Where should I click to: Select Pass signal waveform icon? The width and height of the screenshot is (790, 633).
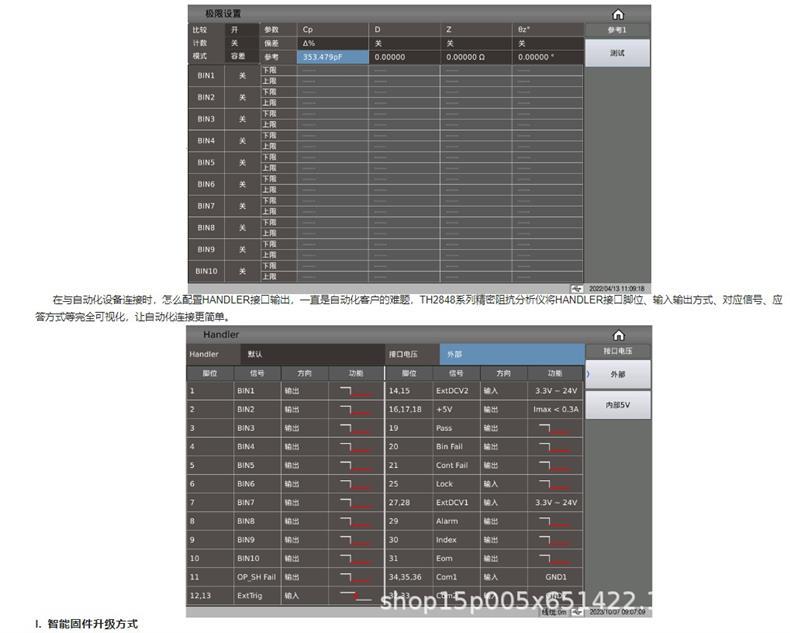click(555, 428)
